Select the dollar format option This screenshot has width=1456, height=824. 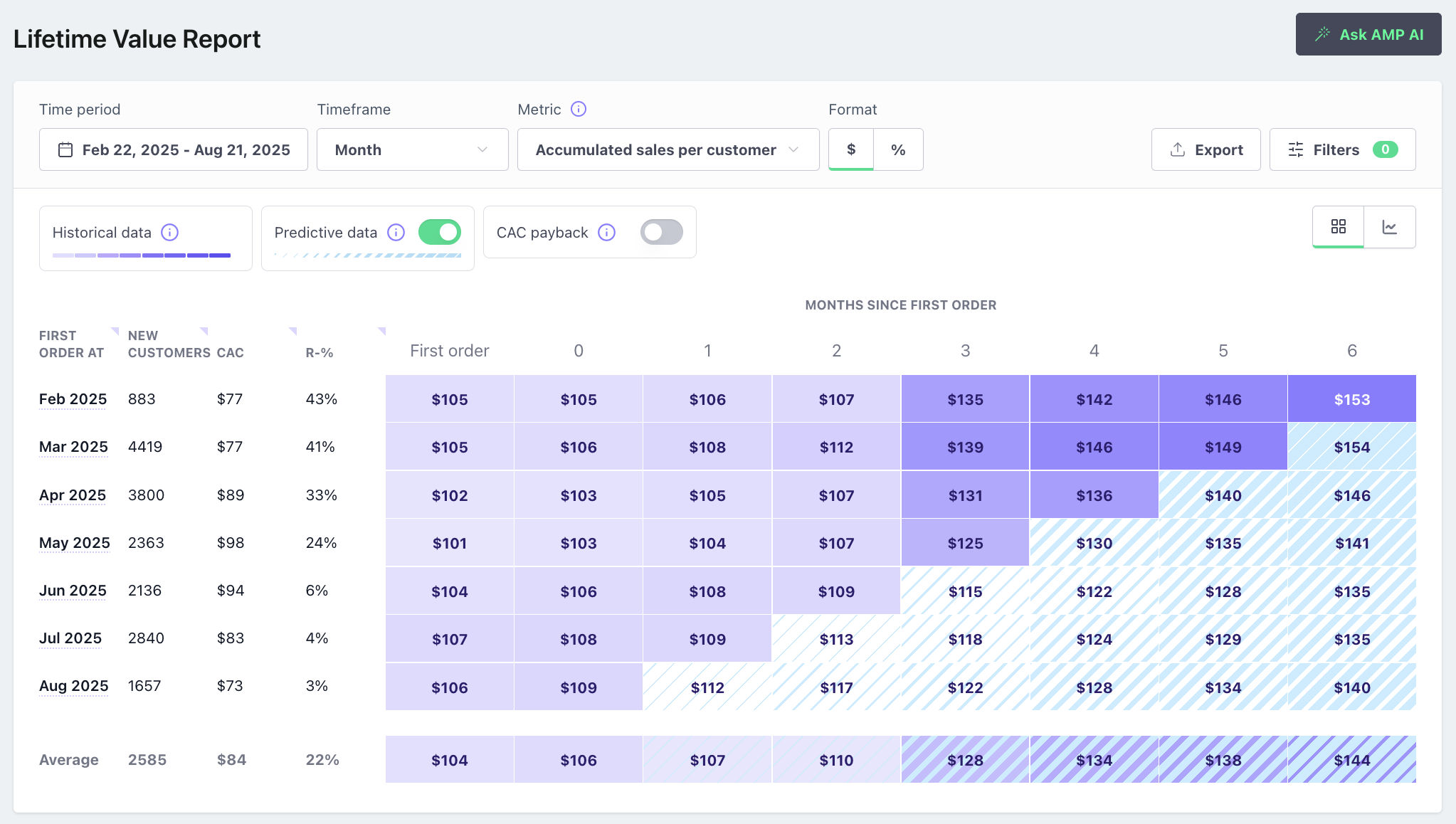tap(851, 149)
